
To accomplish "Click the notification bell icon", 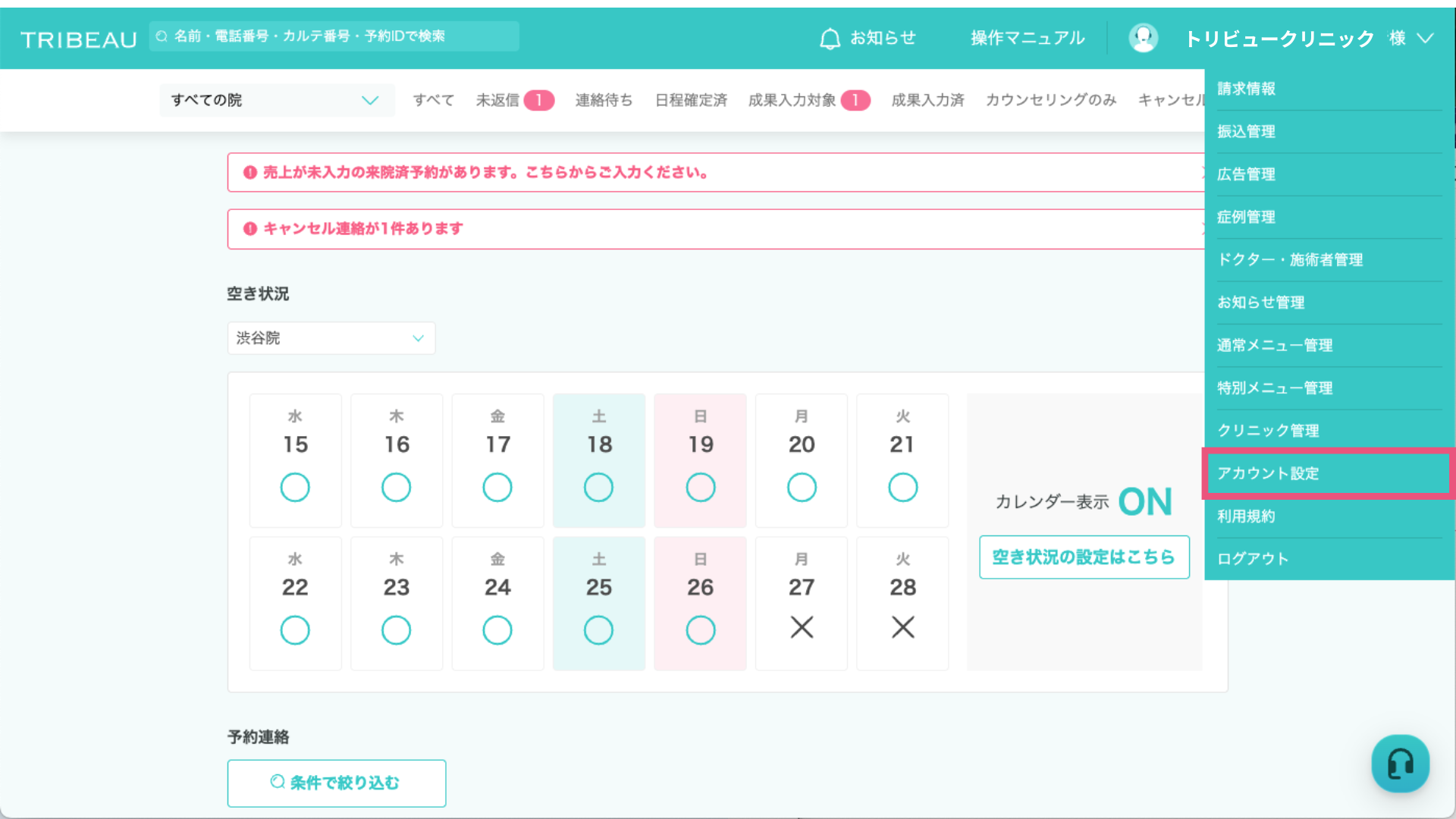I will 830,38.
